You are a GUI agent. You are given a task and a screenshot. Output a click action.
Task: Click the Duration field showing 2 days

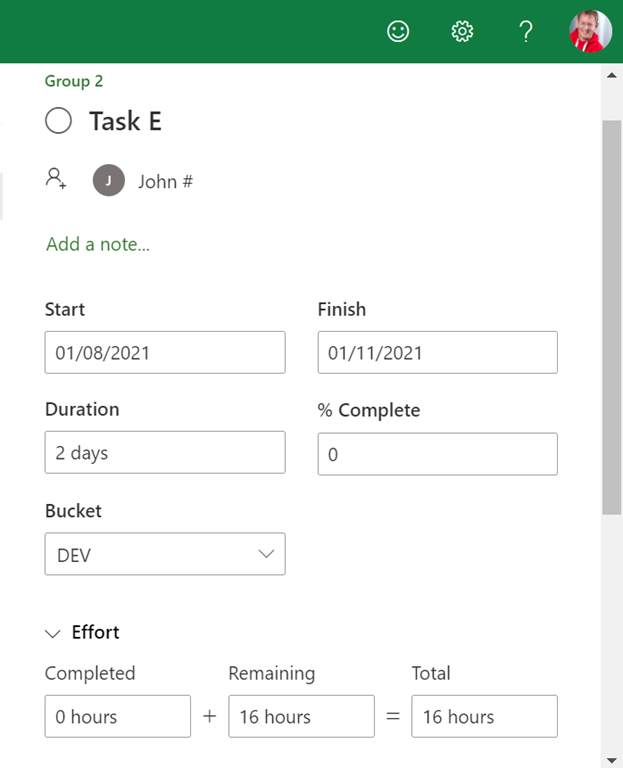[x=165, y=453]
